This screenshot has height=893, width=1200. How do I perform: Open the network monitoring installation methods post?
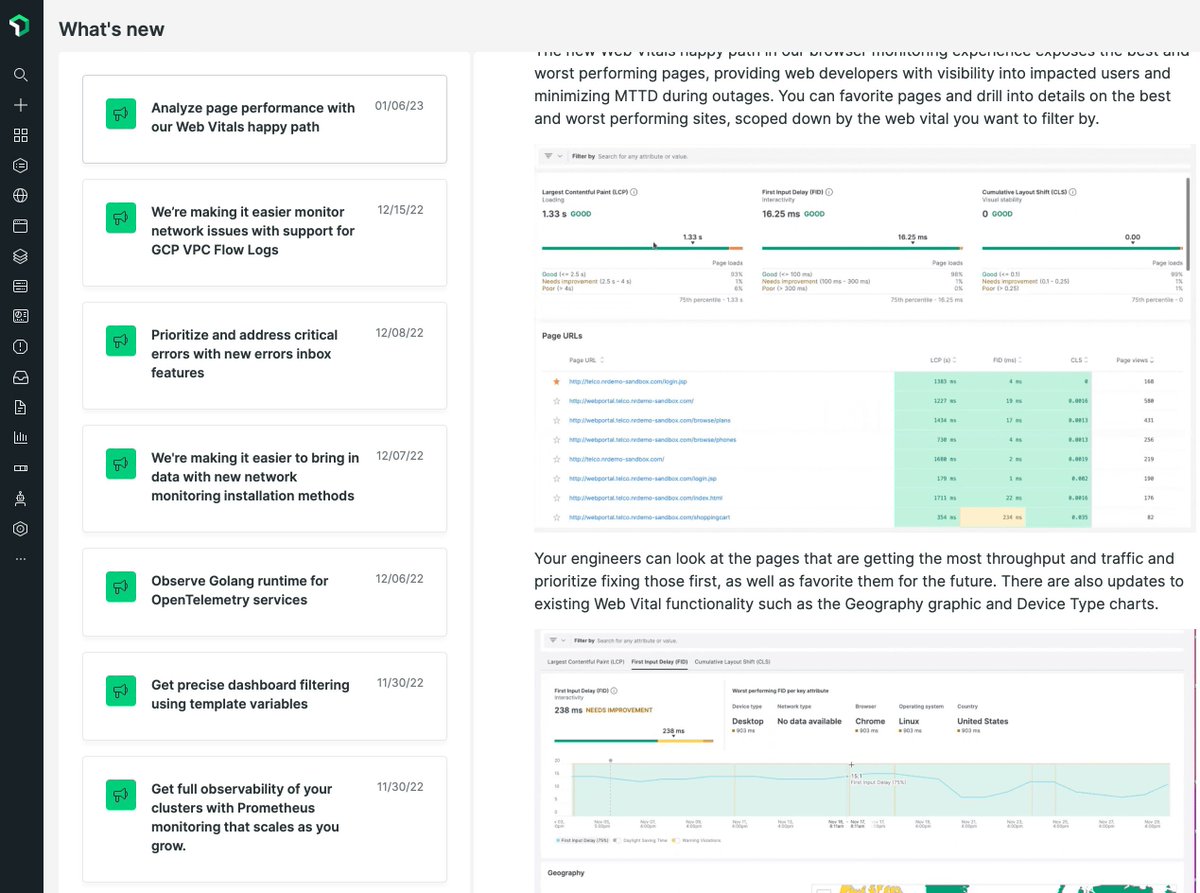pos(264,478)
